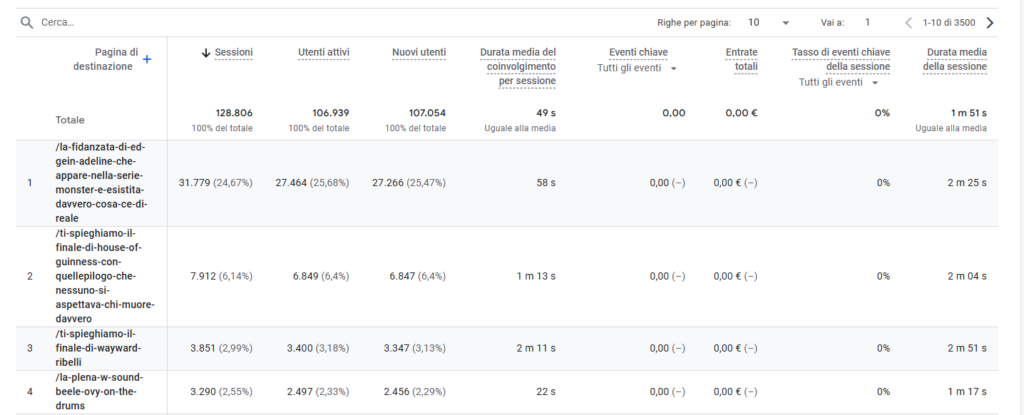Image resolution: width=1024 pixels, height=415 pixels.
Task: Sort by Entrate totali column header
Action: (739, 59)
